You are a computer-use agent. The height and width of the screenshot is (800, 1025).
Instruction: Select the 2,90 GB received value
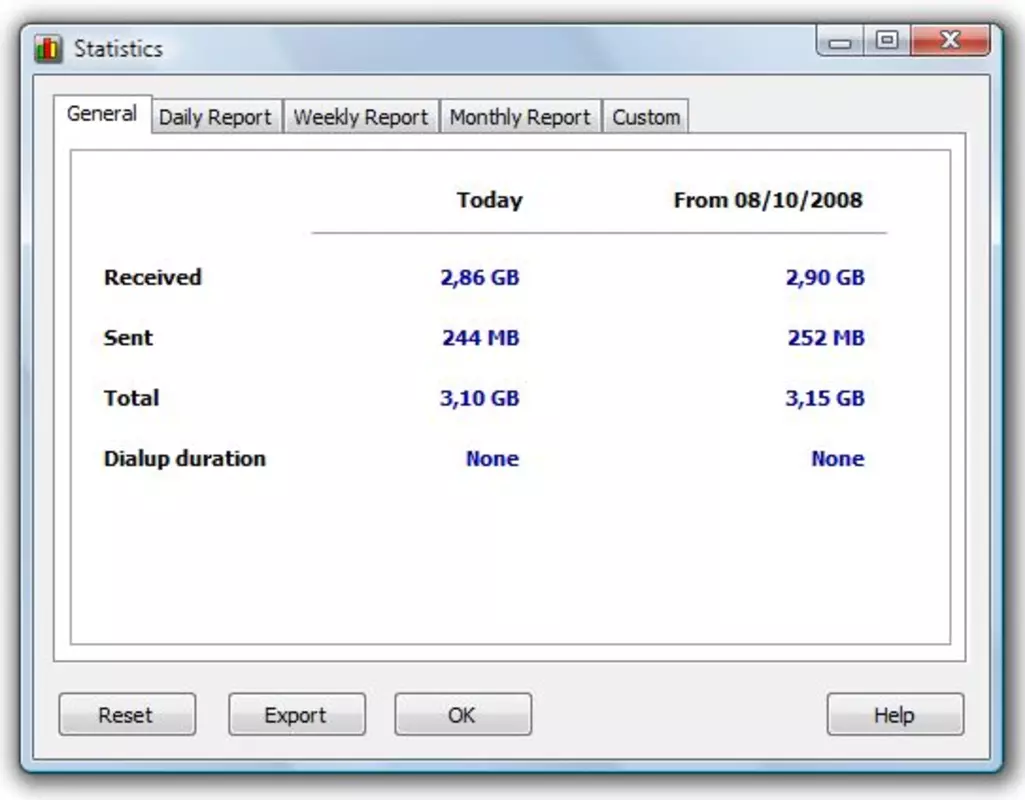coord(825,277)
